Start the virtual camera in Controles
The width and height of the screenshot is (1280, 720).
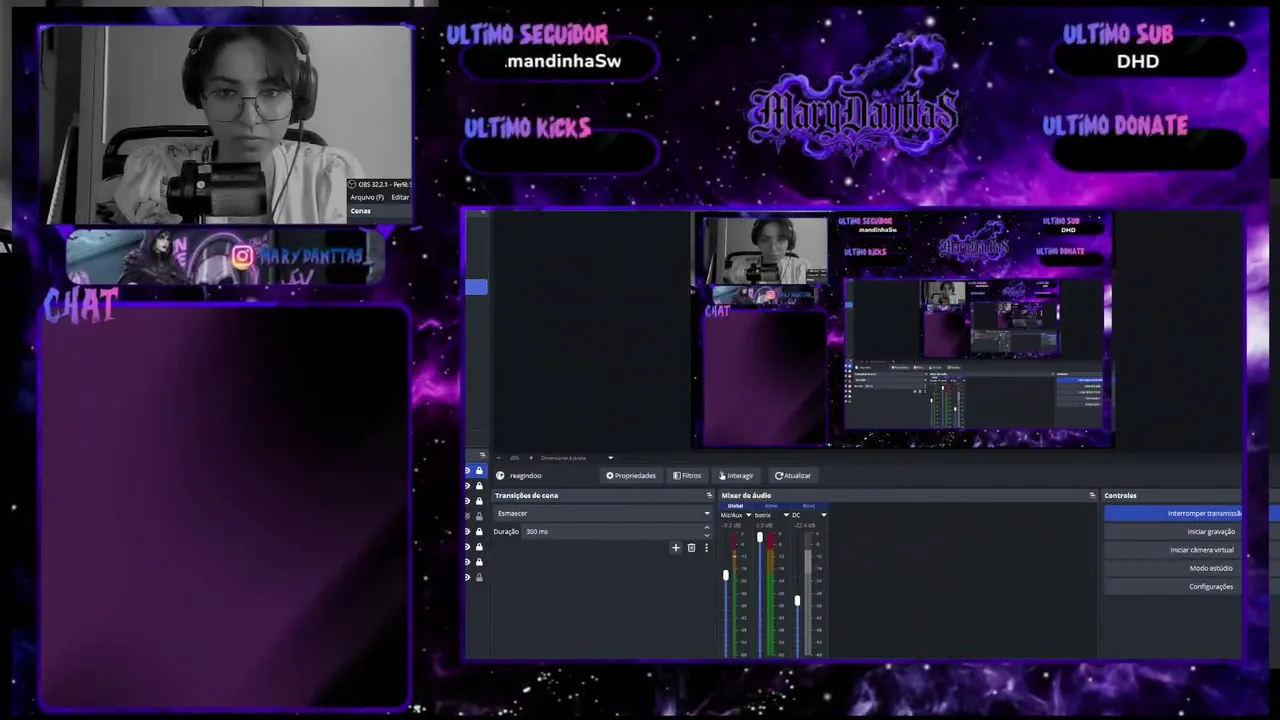[x=1172, y=550]
